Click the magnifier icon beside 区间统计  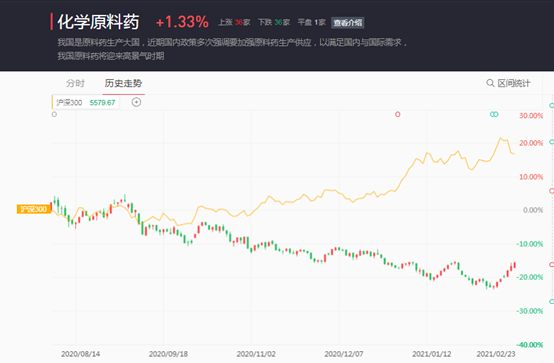point(490,83)
